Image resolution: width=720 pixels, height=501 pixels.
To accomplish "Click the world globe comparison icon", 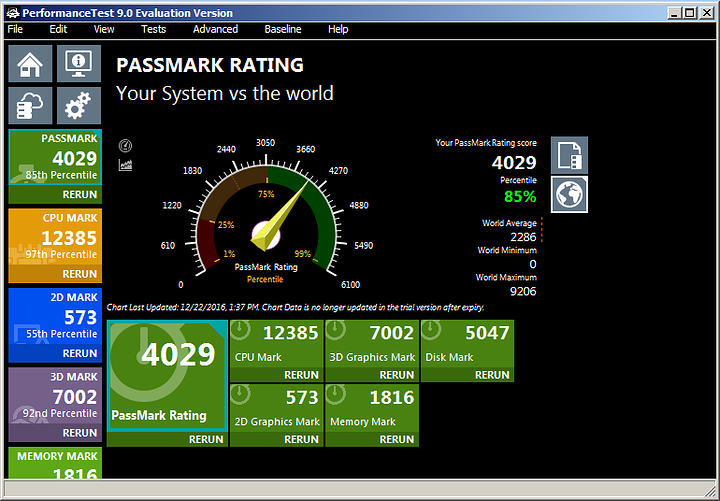I will [x=569, y=194].
